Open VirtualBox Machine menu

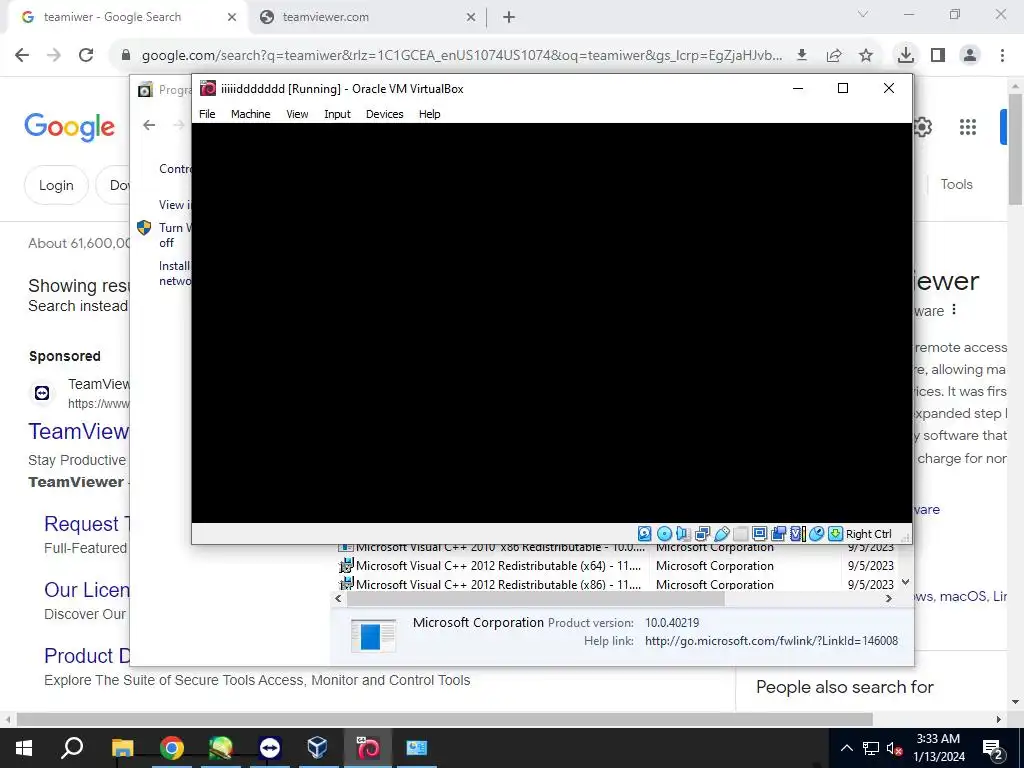(x=251, y=114)
